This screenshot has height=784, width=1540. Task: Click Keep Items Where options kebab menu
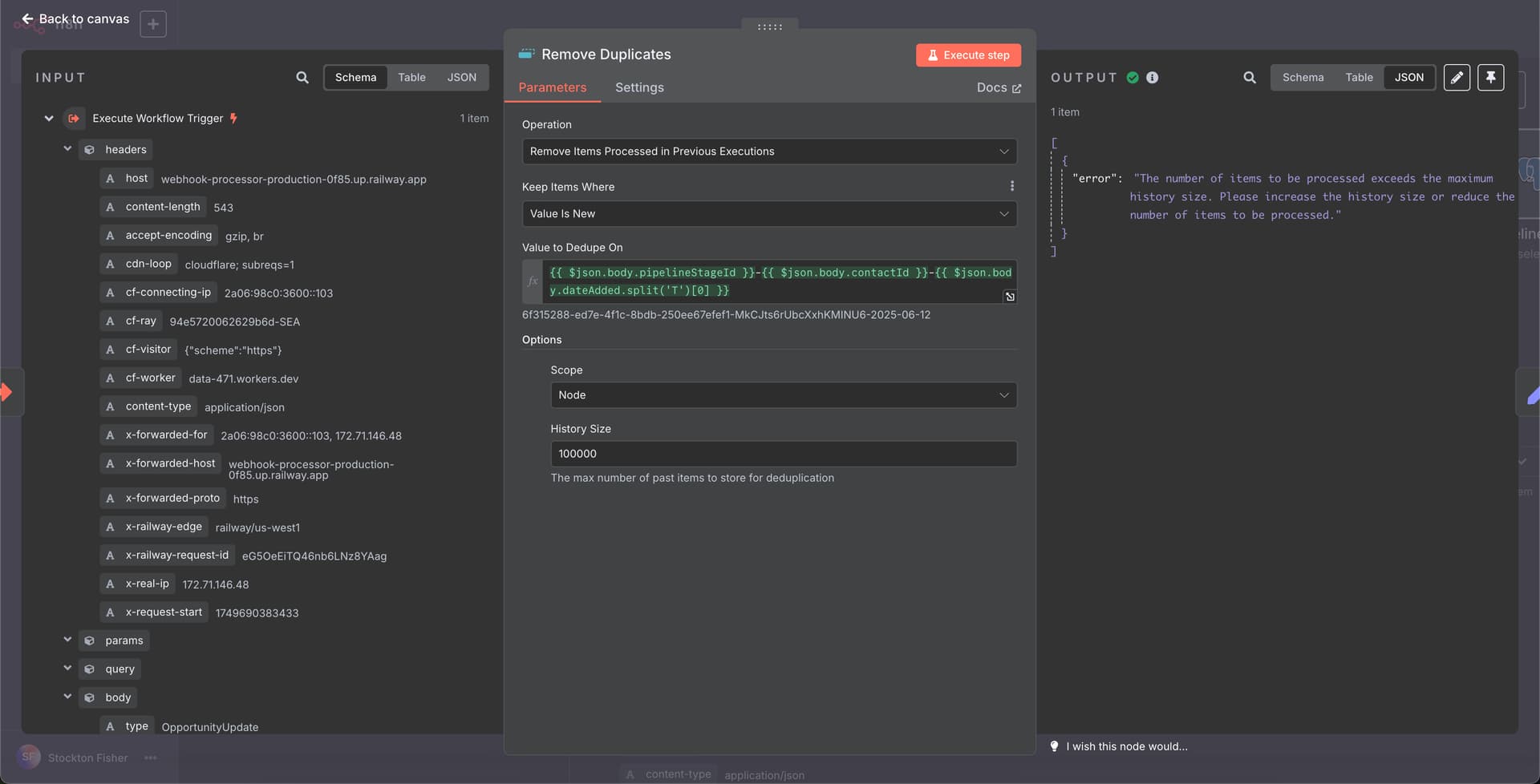(1011, 186)
